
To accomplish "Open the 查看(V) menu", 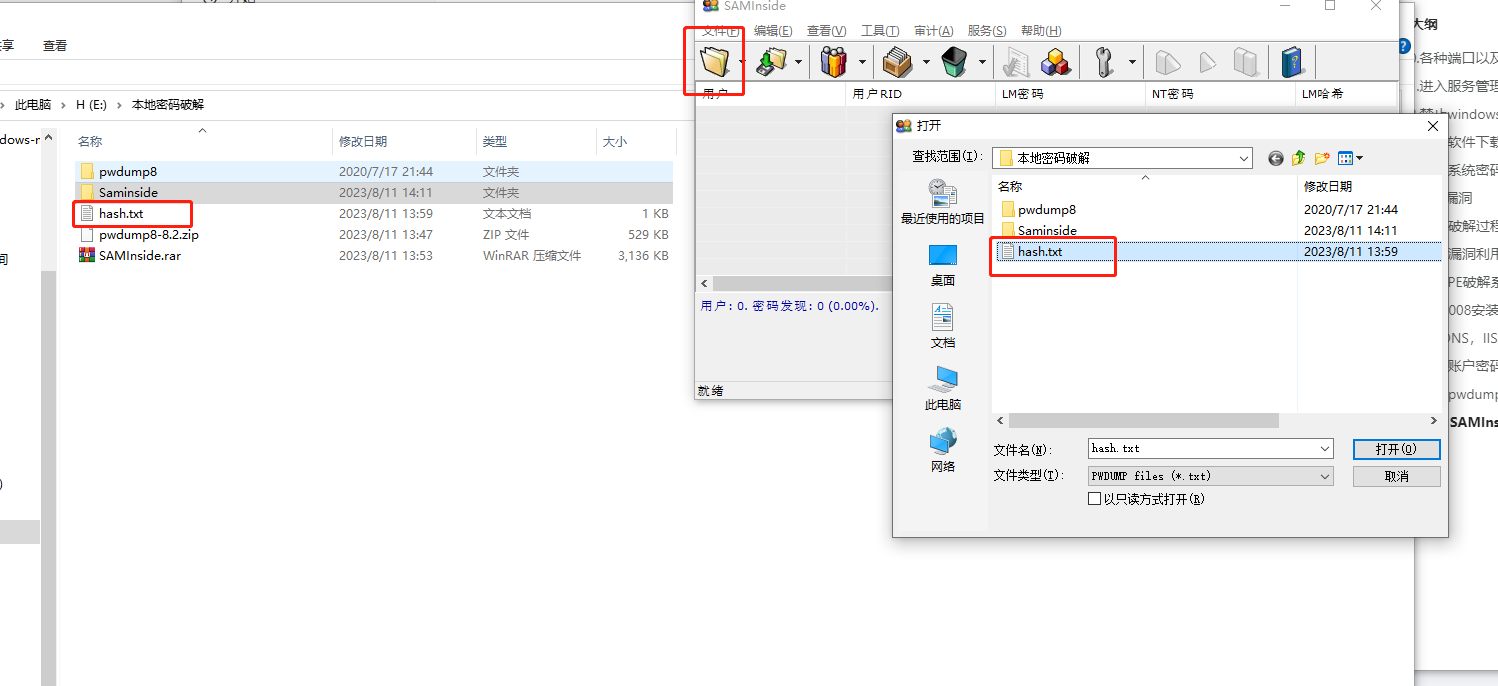I will click(x=826, y=31).
